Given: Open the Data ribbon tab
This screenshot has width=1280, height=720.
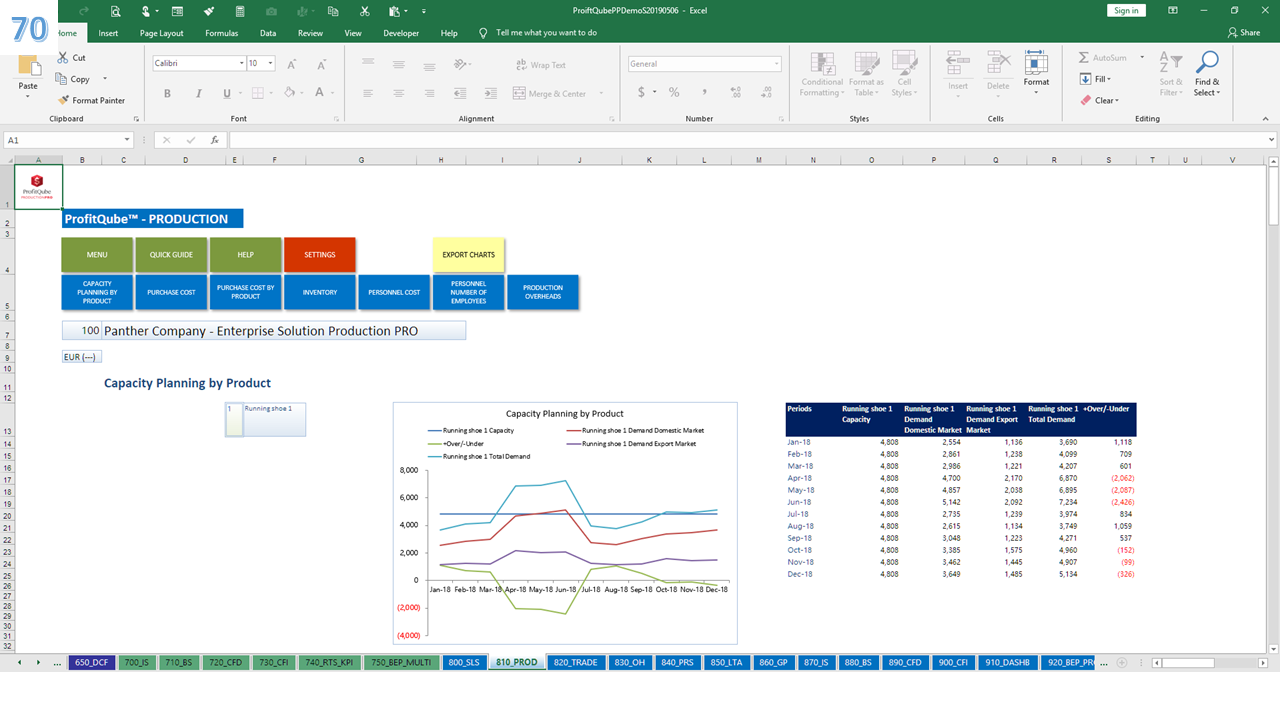Looking at the screenshot, I should (268, 33).
